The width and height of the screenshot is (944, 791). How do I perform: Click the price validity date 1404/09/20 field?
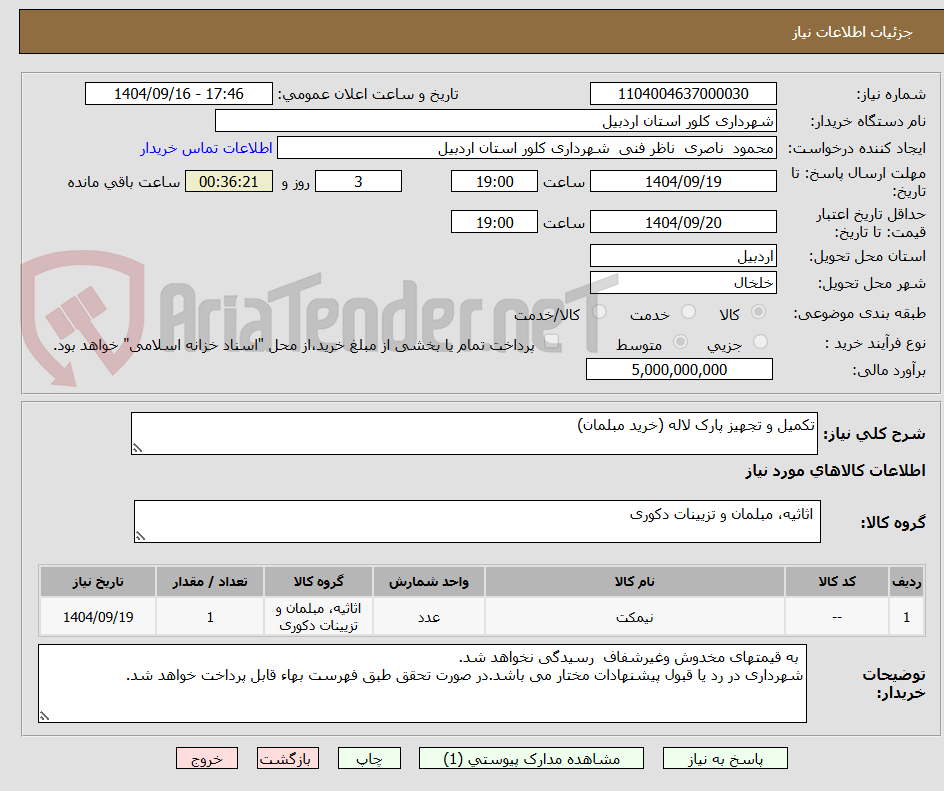click(683, 222)
